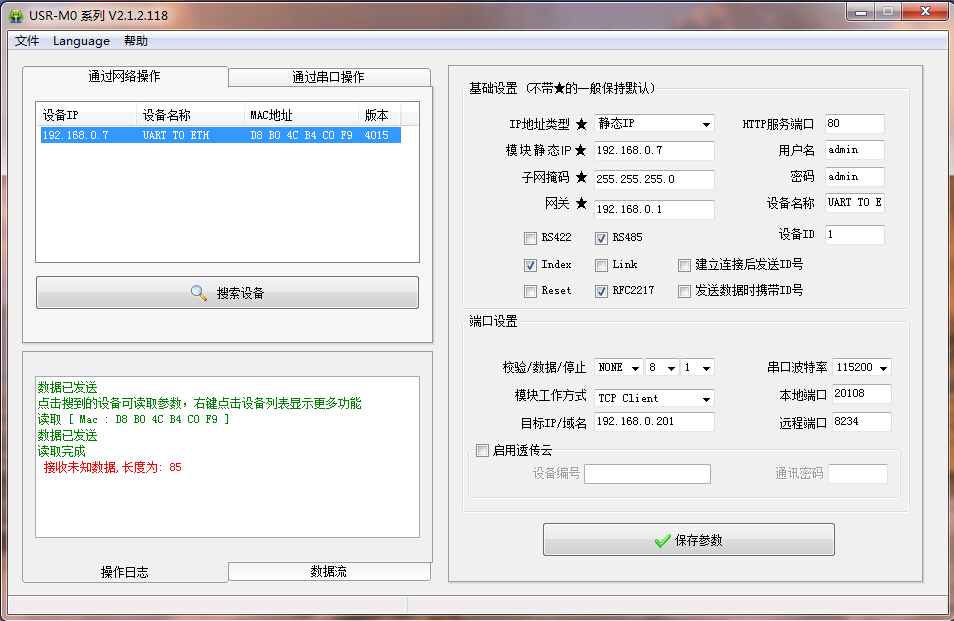Viewport: 954px width, 621px height.
Task: Enable the Link checkbox
Action: pyautogui.click(x=601, y=265)
